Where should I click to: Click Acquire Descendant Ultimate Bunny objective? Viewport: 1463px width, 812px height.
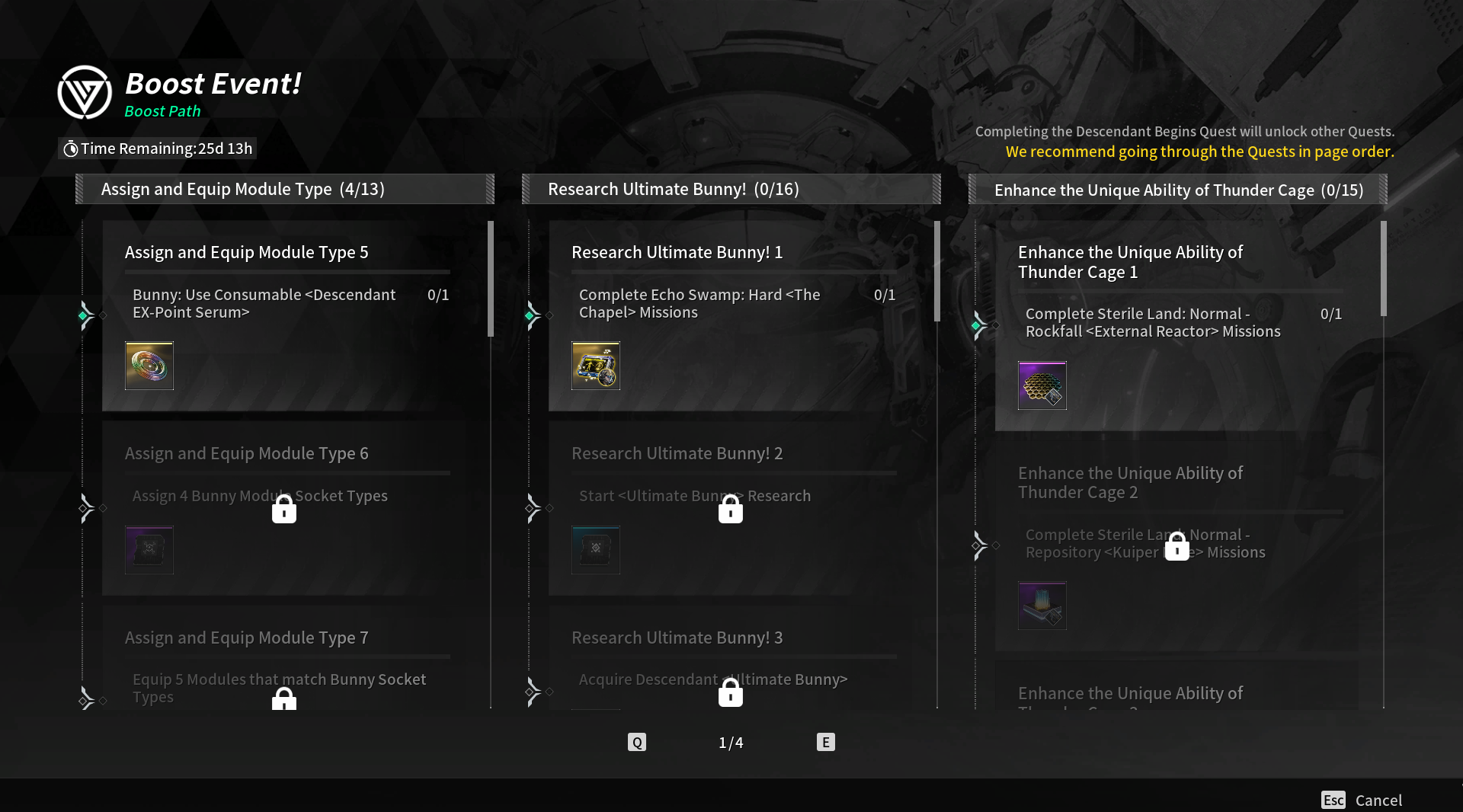713,679
